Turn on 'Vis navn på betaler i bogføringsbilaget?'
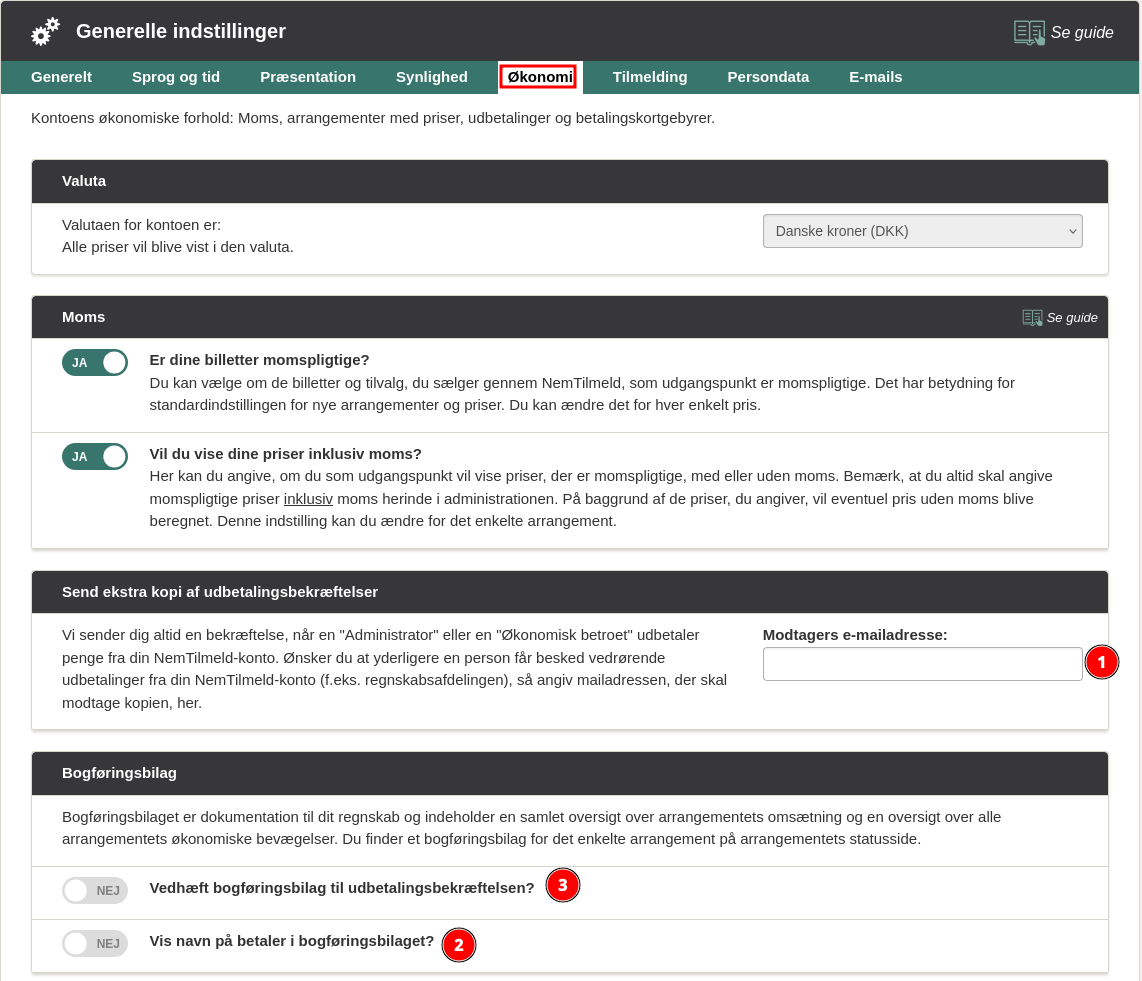Screen dimensions: 1142x981 (x=95, y=943)
